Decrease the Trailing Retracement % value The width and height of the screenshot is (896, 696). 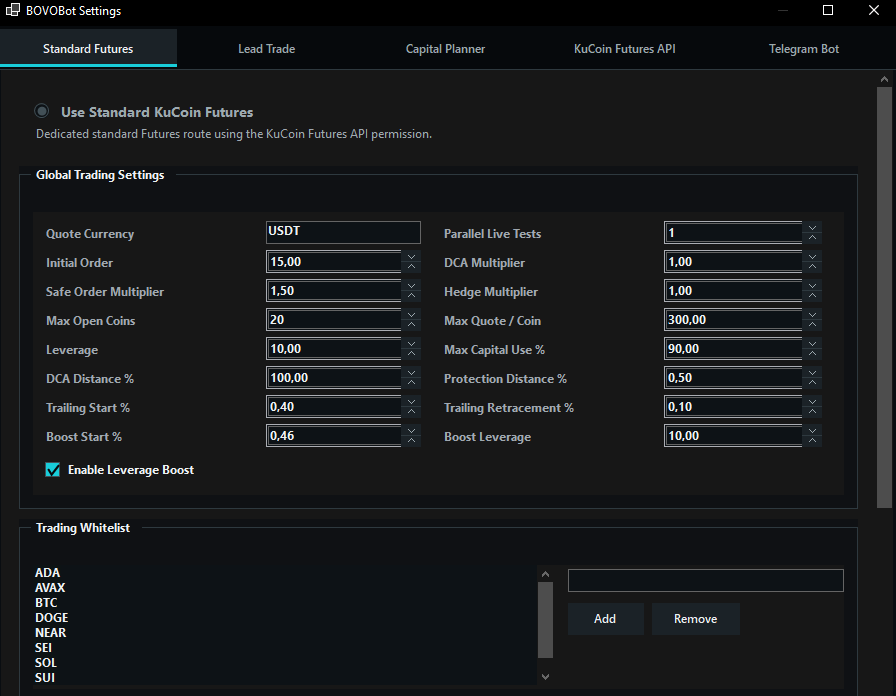(x=812, y=402)
